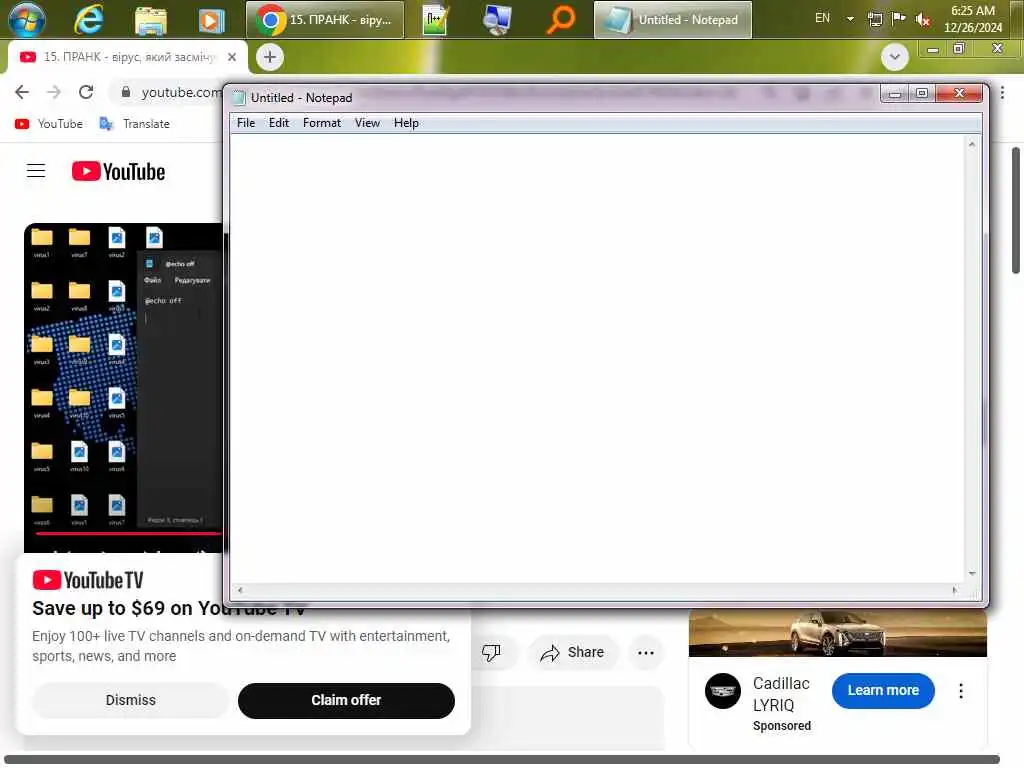Launch Internet Explorer from the taskbar

pyautogui.click(x=89, y=19)
